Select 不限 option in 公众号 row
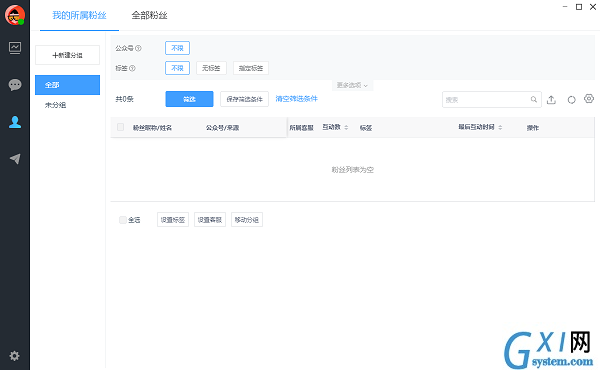The height and width of the screenshot is (370, 600). click(x=177, y=48)
